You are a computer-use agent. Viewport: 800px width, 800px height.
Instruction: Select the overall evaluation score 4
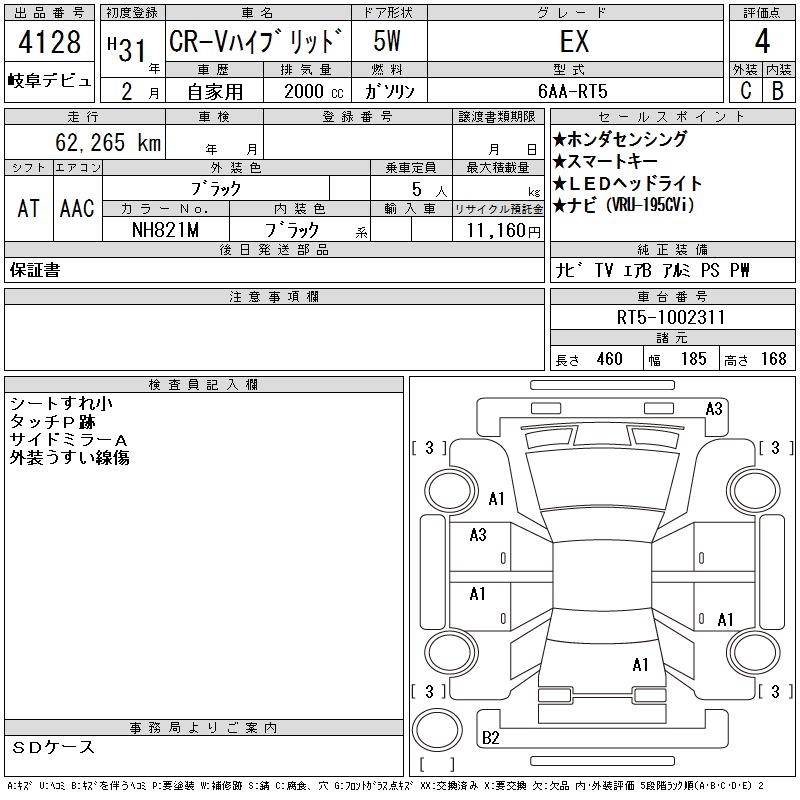tap(761, 42)
